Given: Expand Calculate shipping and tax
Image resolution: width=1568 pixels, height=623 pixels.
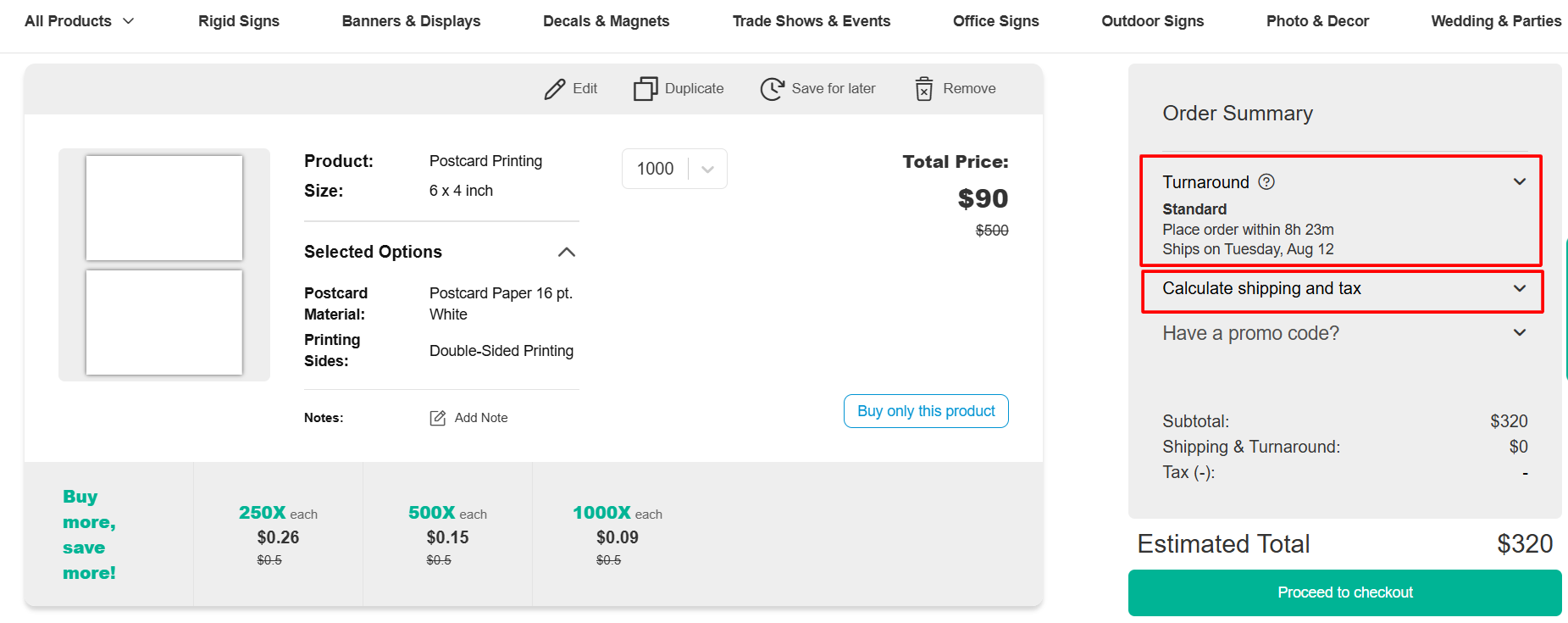Looking at the screenshot, I should click(x=1520, y=289).
